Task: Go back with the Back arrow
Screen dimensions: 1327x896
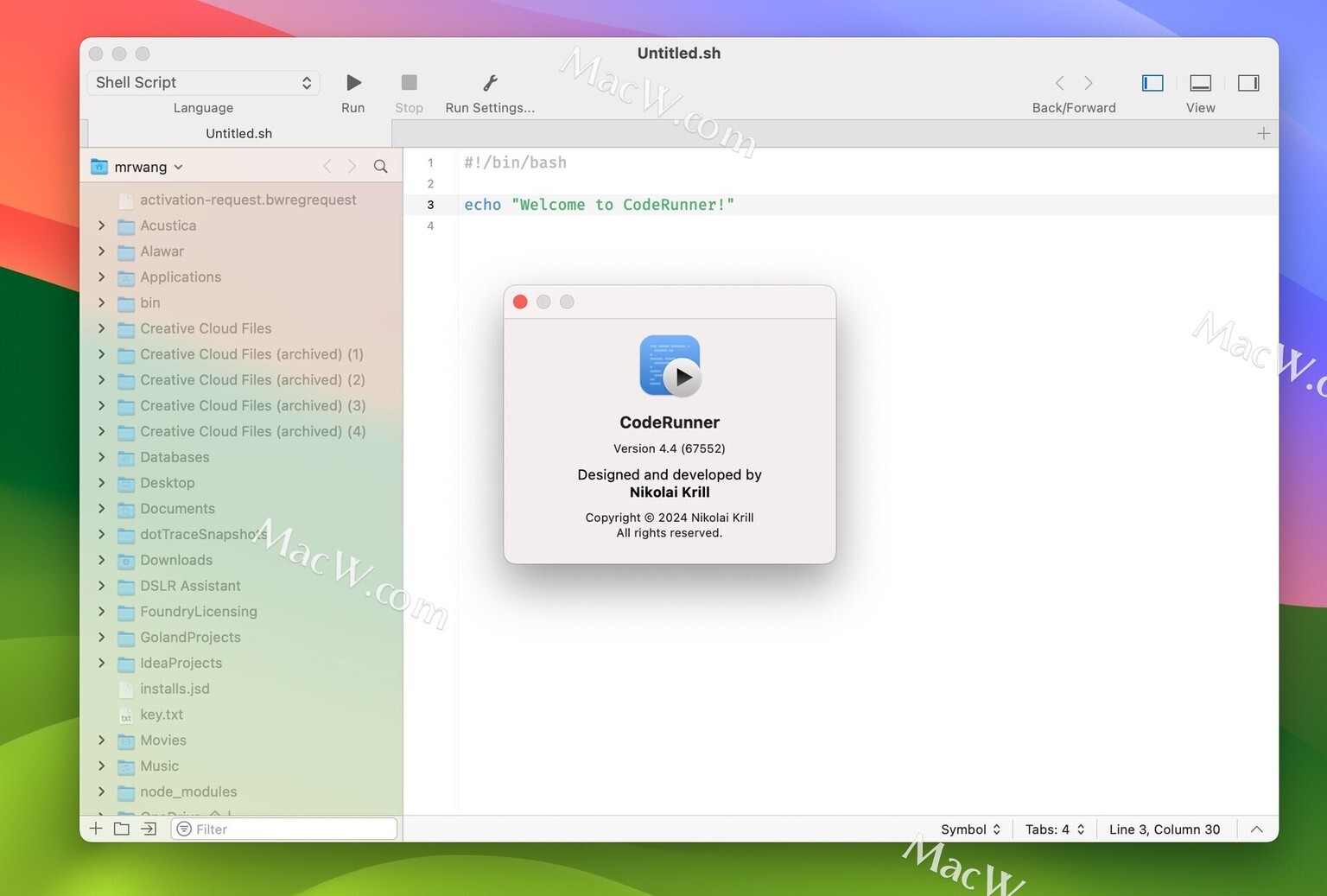Action: click(1060, 83)
